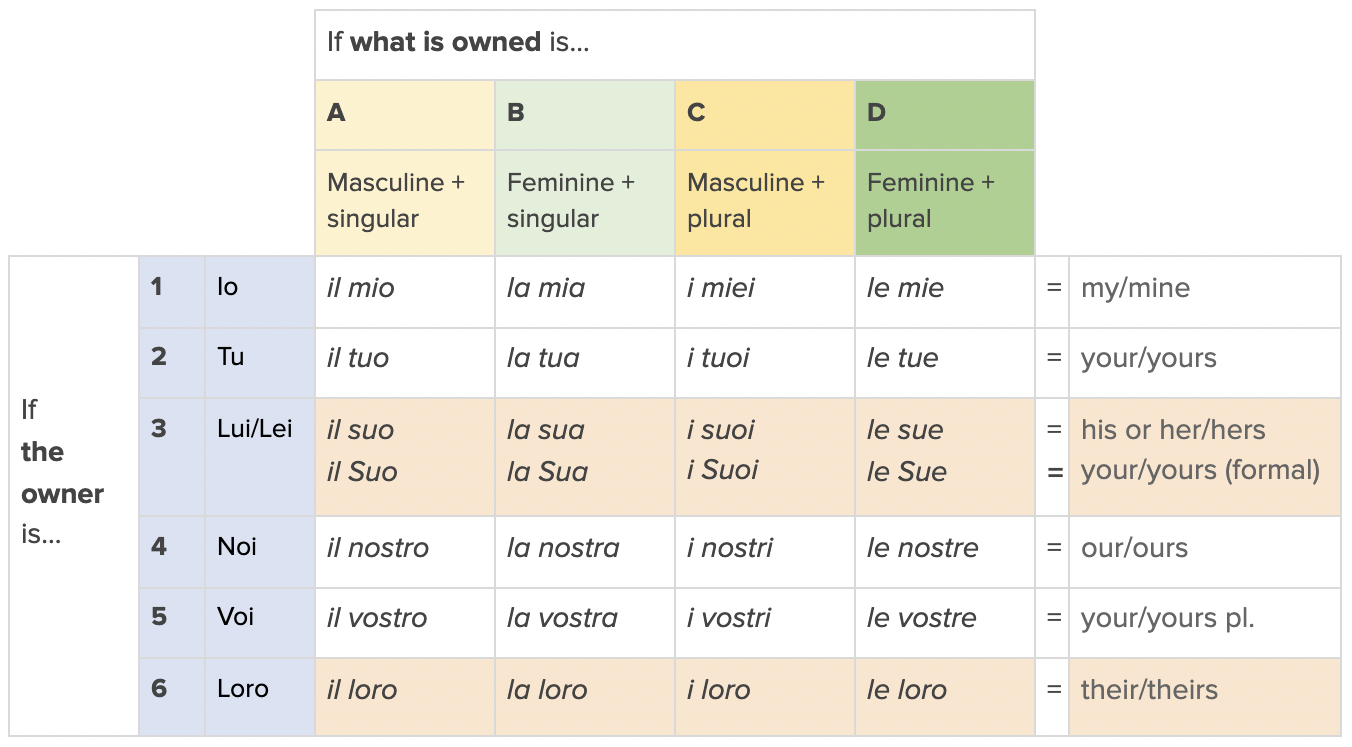Click the 'Feminine + singular' header cell
Image resolution: width=1352 pixels, height=747 pixels.
pos(571,201)
